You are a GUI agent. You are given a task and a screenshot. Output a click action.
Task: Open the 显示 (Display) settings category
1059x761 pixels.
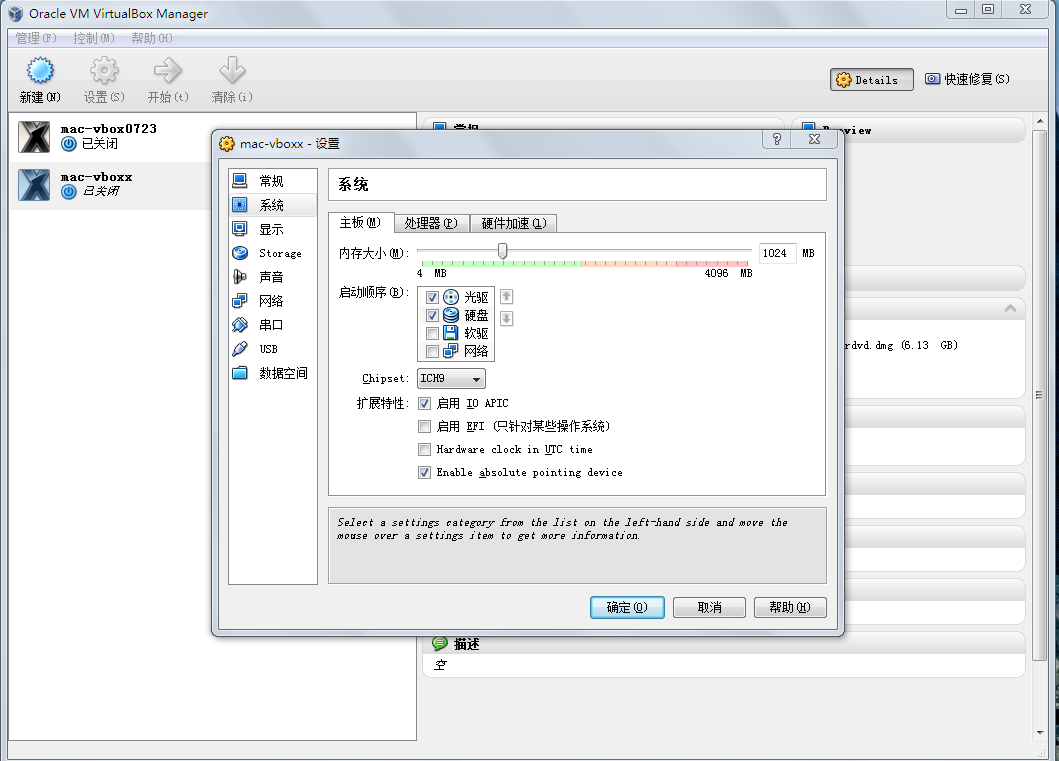(273, 229)
